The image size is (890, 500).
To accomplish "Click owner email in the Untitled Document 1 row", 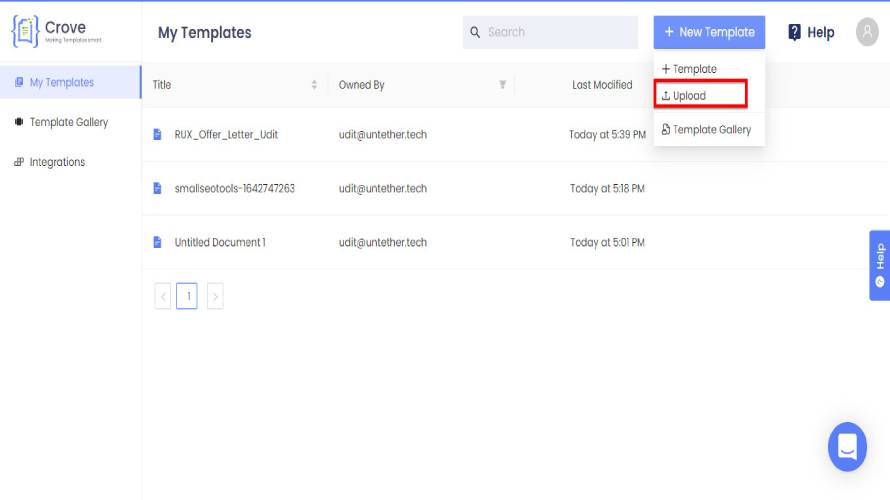I will click(383, 242).
